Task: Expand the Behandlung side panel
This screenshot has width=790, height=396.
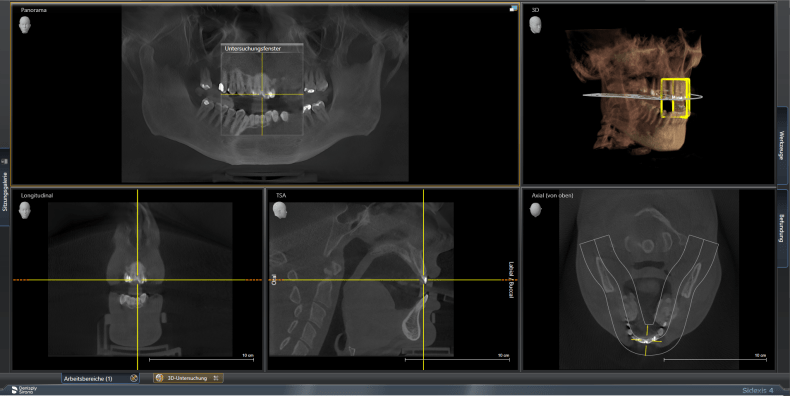Action: pyautogui.click(x=782, y=228)
